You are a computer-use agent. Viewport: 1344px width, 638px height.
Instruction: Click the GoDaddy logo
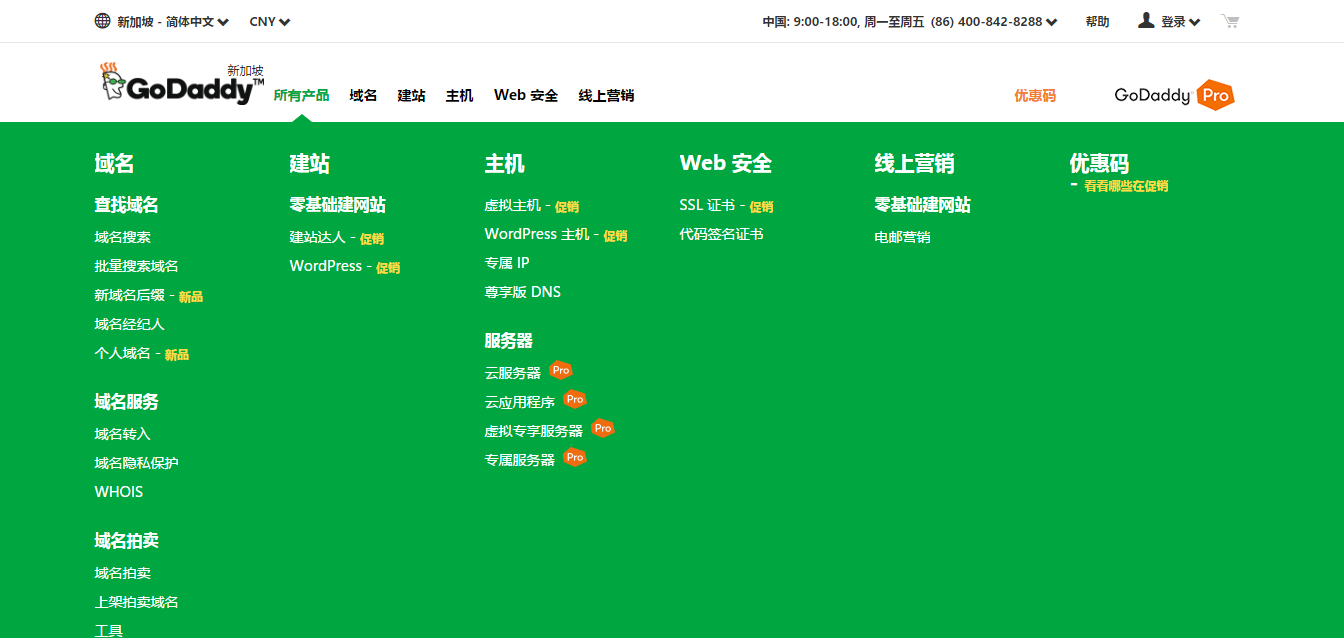182,83
